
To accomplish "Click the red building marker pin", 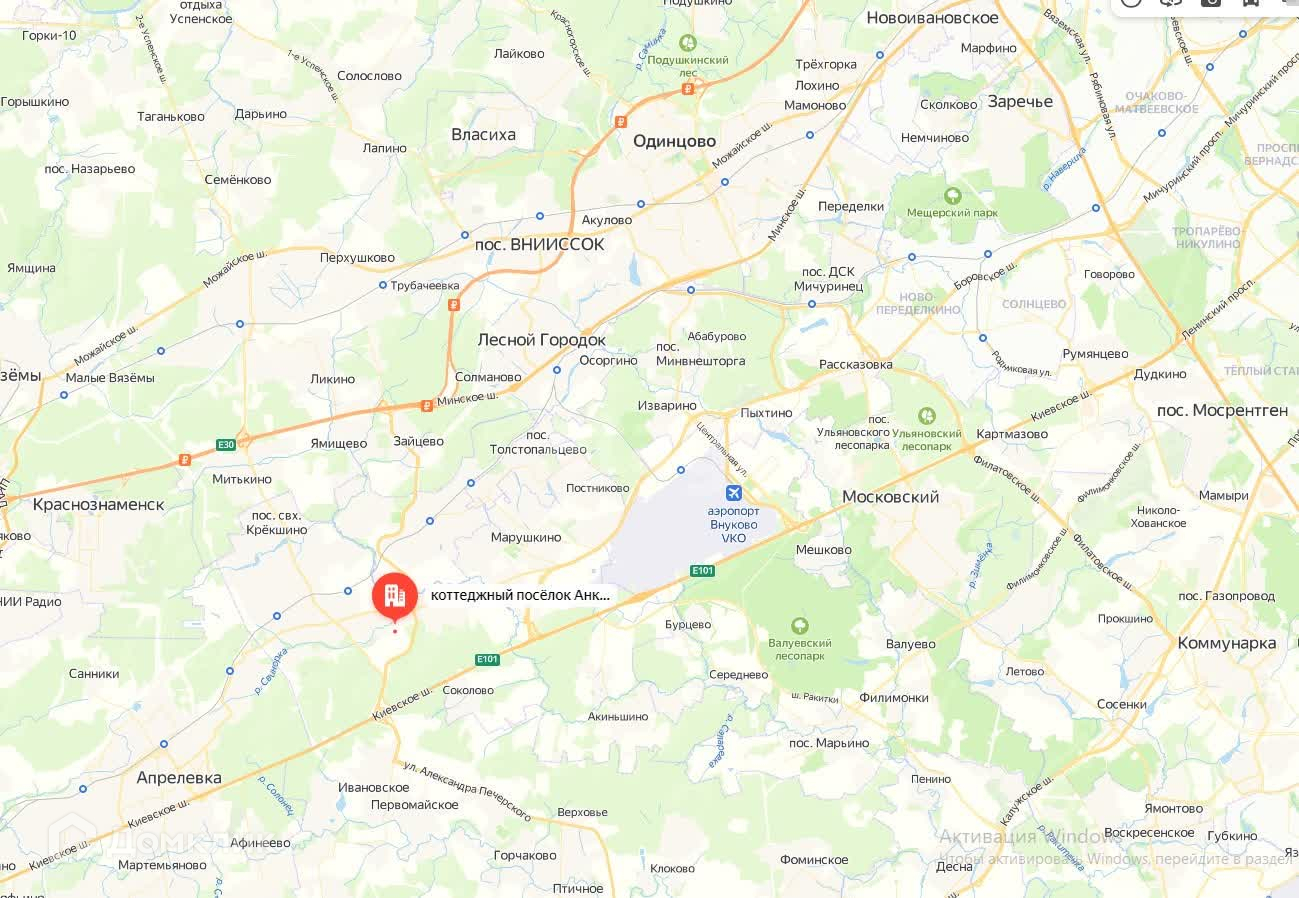I will (x=395, y=596).
